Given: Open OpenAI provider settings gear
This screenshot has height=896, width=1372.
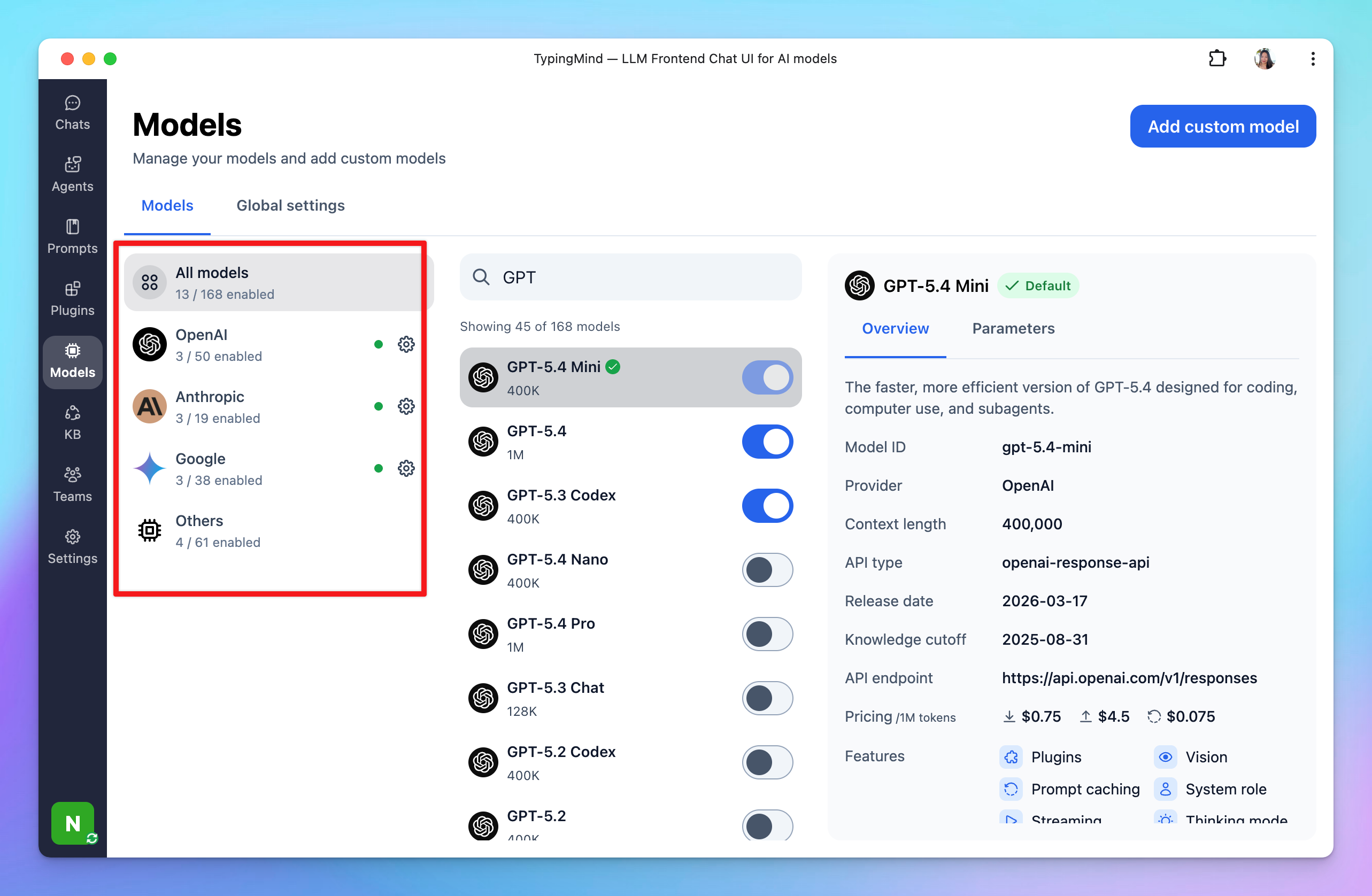Looking at the screenshot, I should [x=406, y=345].
